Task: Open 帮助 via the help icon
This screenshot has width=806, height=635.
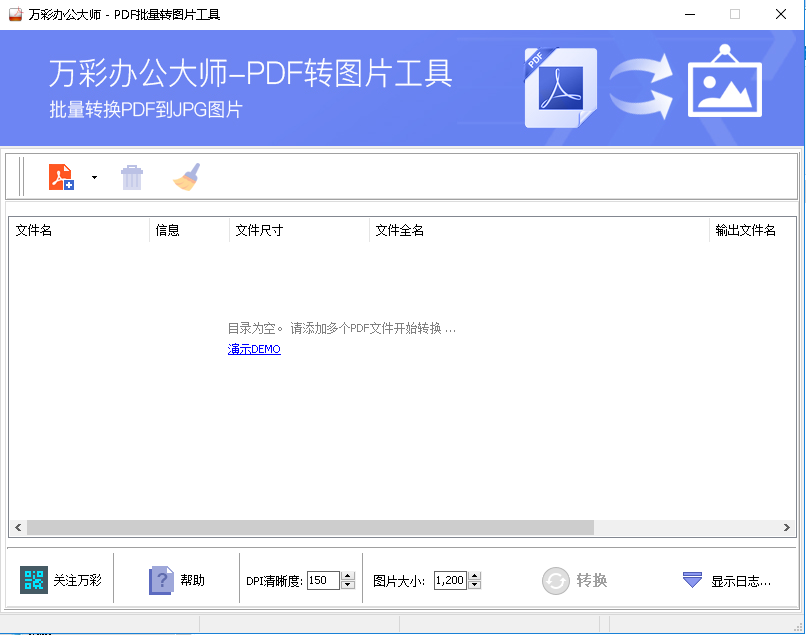Action: (161, 578)
